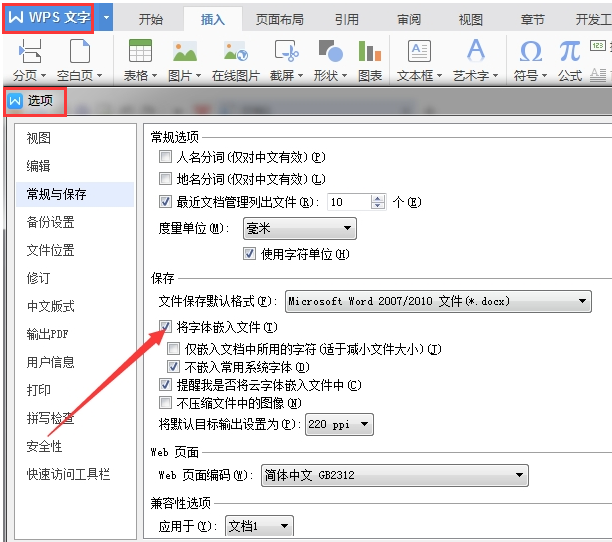Click the shapes (形状) icon
Screen dimensions: 612x542
click(x=330, y=51)
